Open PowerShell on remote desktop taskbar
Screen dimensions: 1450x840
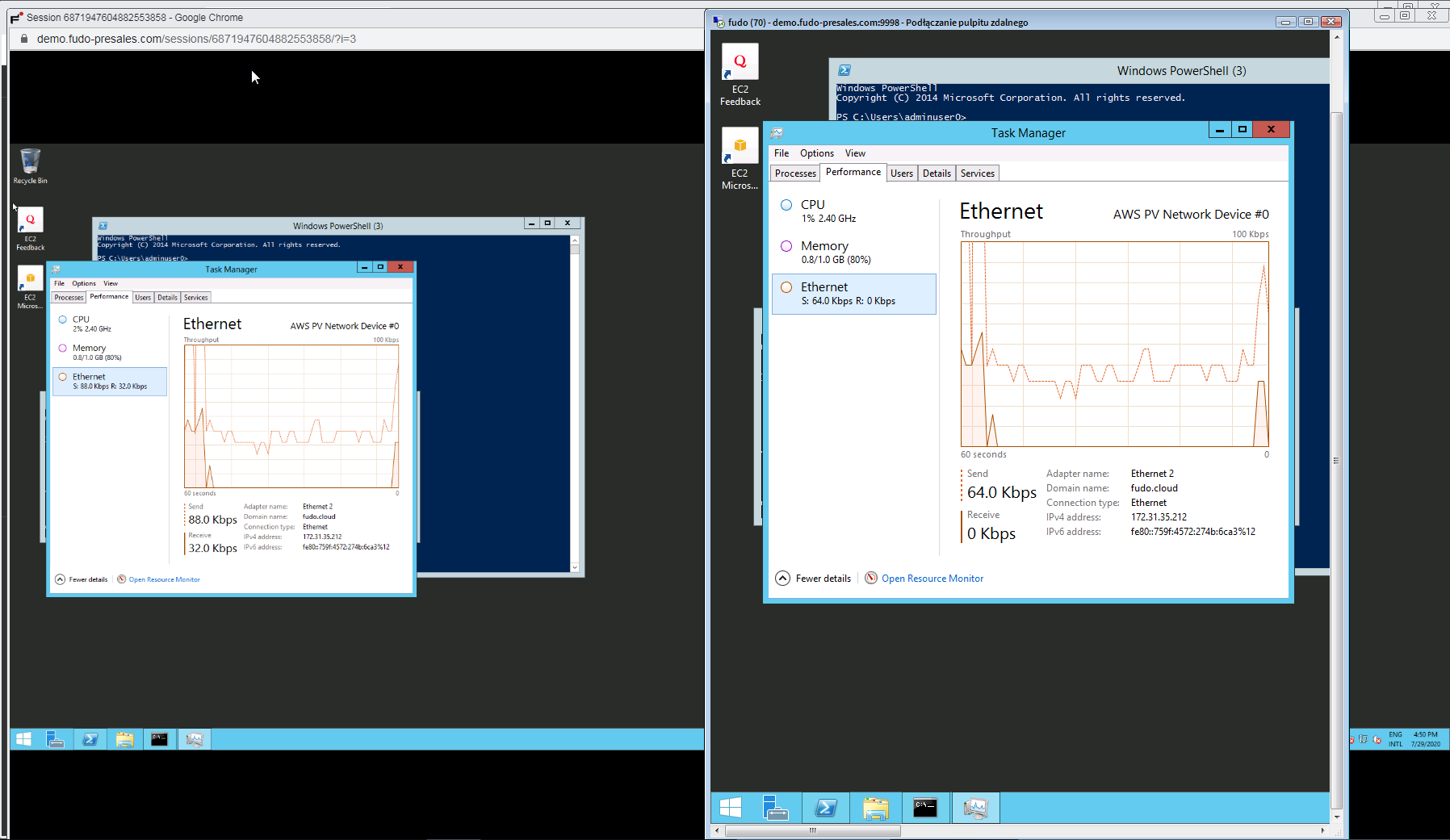(826, 808)
